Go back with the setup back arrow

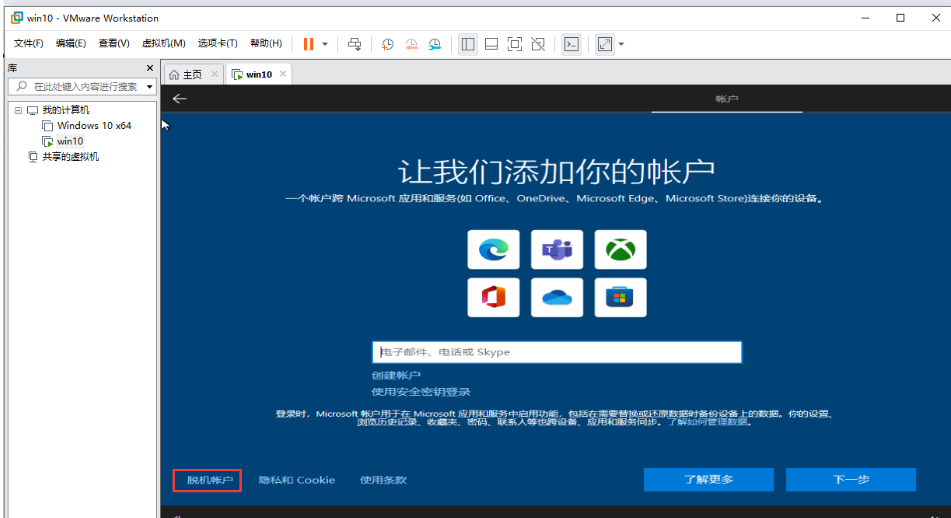pyautogui.click(x=180, y=99)
